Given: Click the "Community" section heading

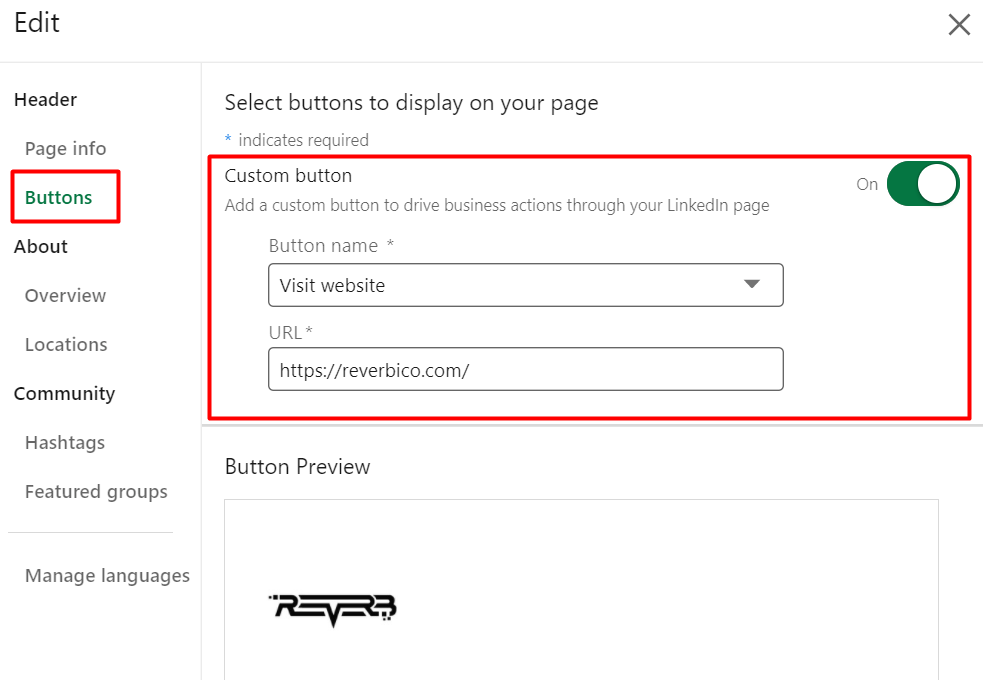Looking at the screenshot, I should [64, 393].
